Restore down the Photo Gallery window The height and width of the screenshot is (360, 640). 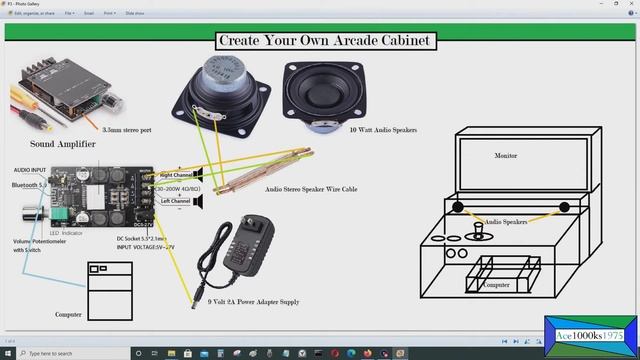(616, 4)
